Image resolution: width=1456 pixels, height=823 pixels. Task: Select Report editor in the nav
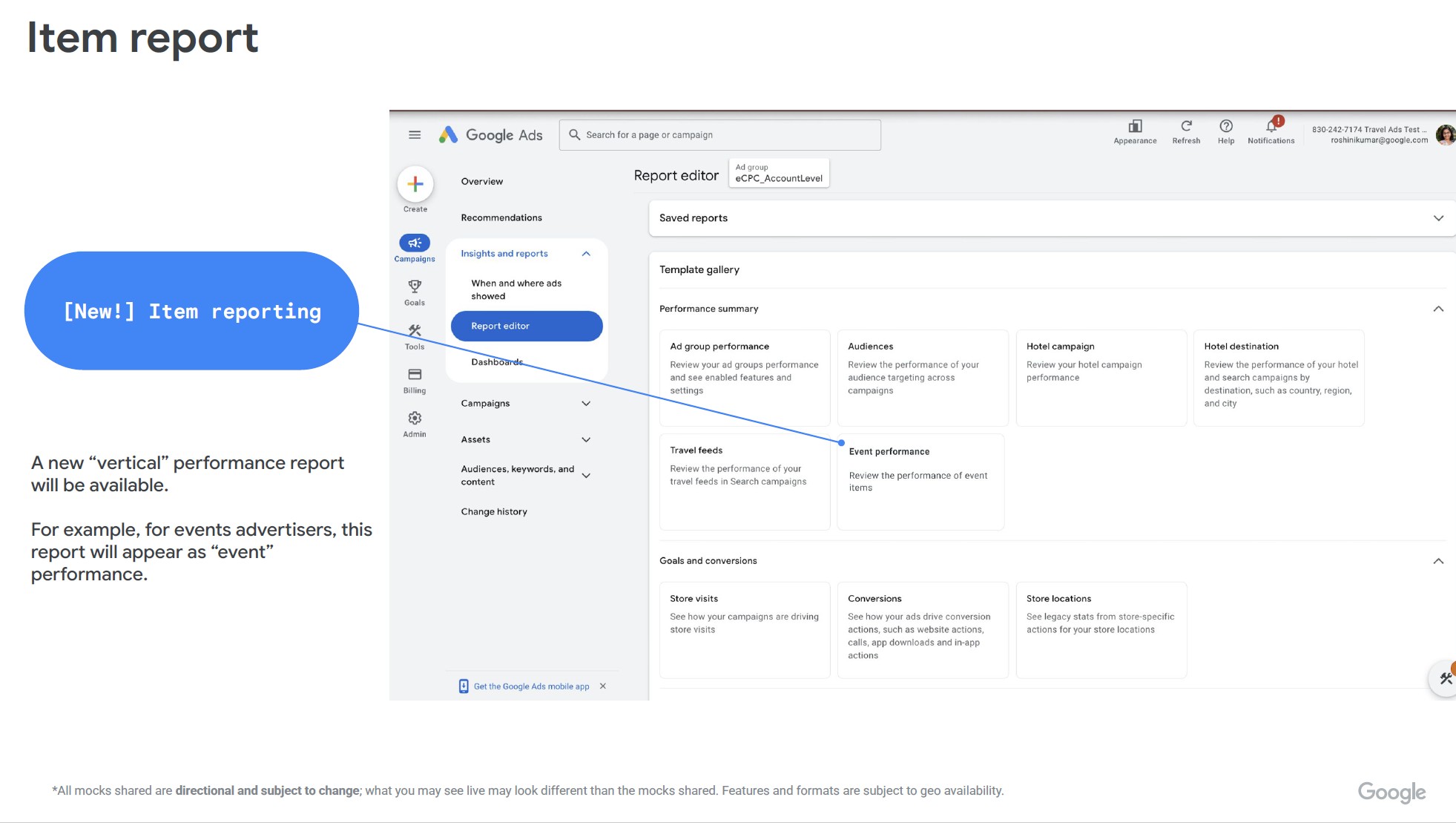[x=527, y=327]
